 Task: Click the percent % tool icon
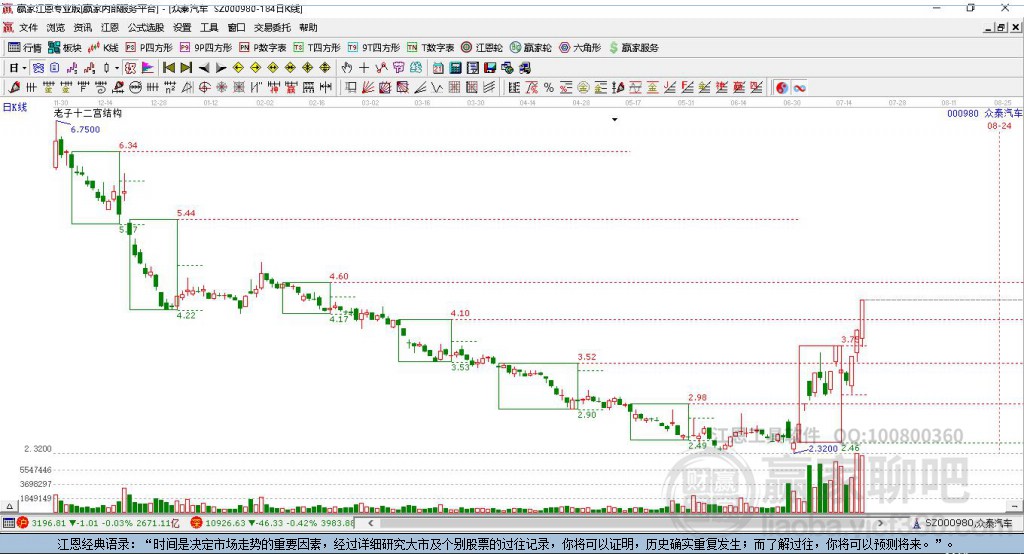pyautogui.click(x=549, y=88)
